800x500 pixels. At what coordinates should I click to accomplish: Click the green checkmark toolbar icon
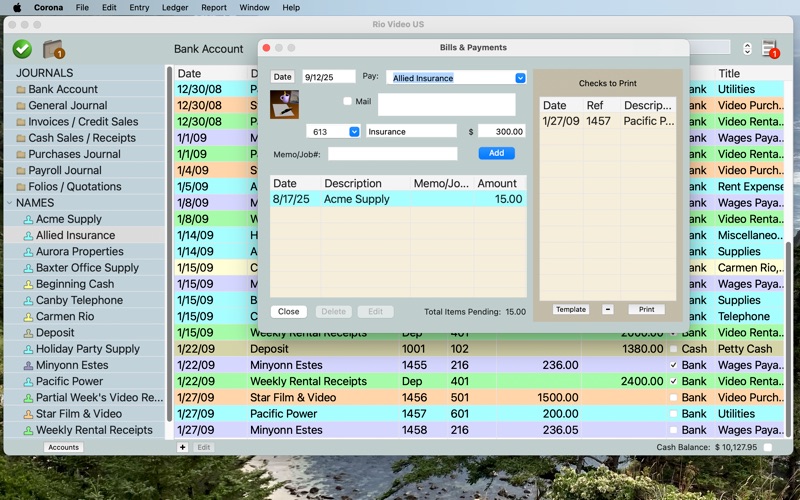pos(22,49)
